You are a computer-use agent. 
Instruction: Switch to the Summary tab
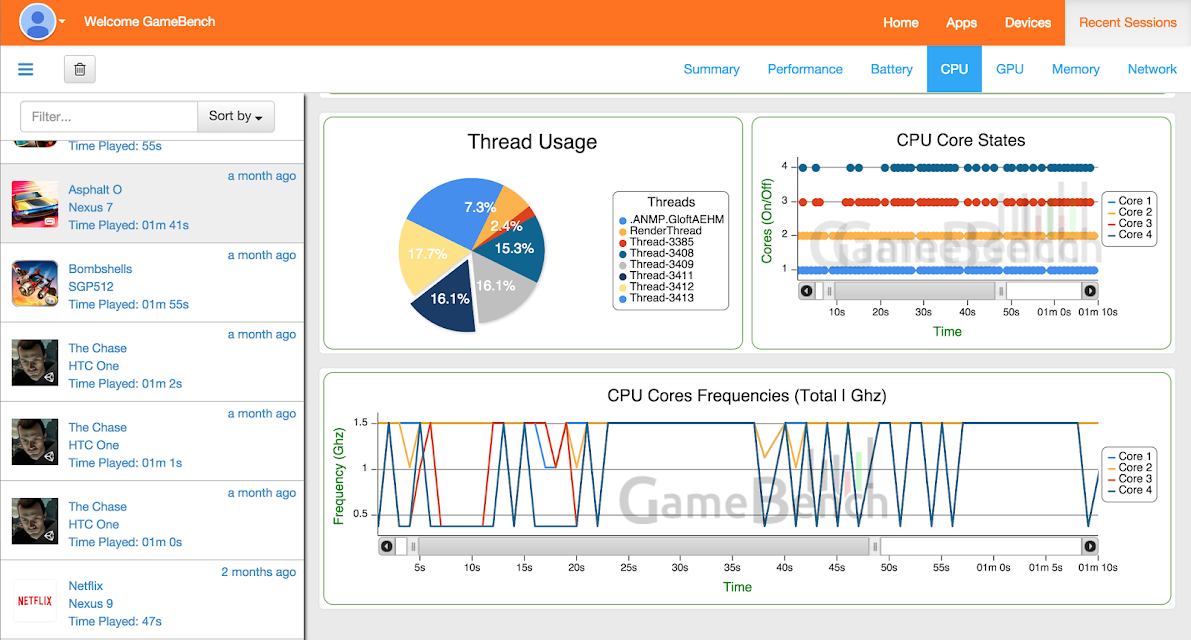(x=712, y=69)
